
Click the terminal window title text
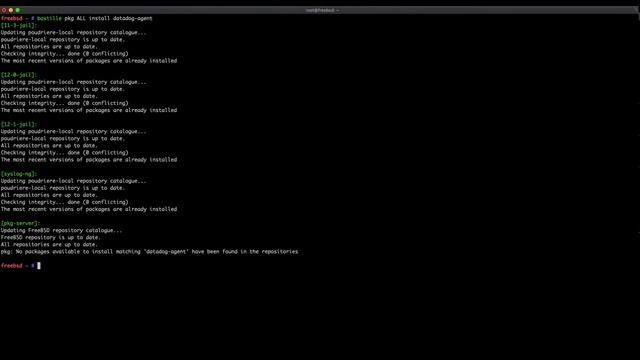[322, 10]
